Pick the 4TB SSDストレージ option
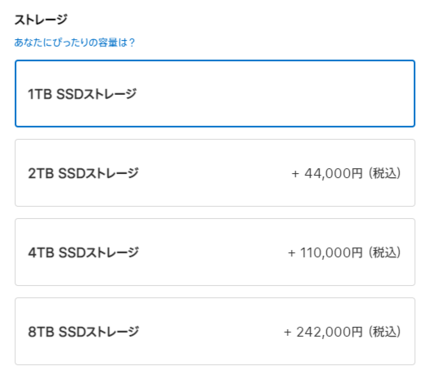The width and height of the screenshot is (426, 375). point(215,252)
